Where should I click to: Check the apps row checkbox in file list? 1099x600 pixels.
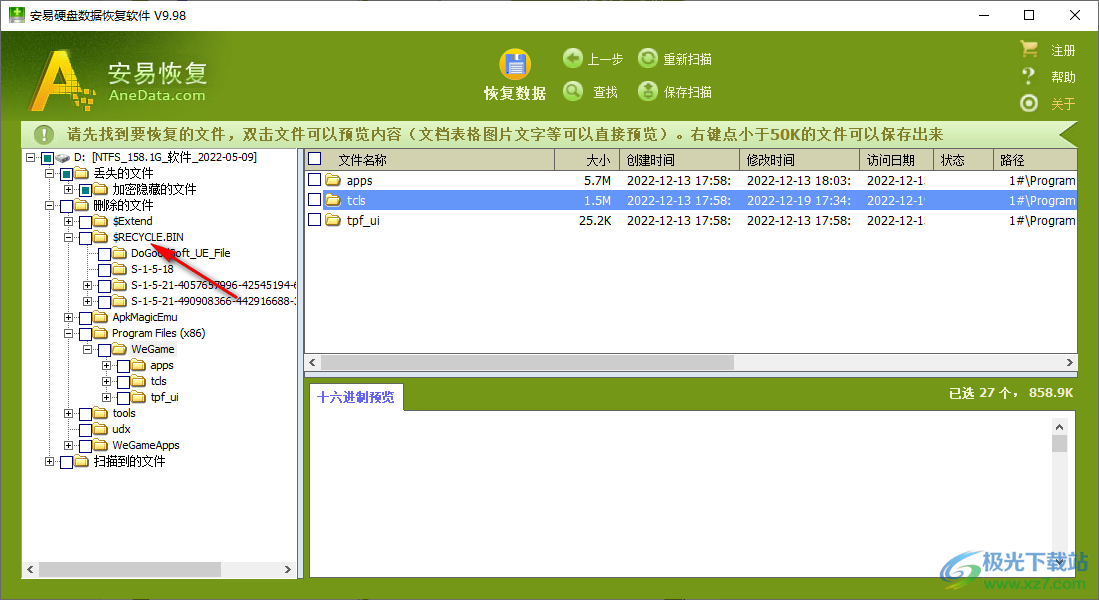[x=315, y=180]
